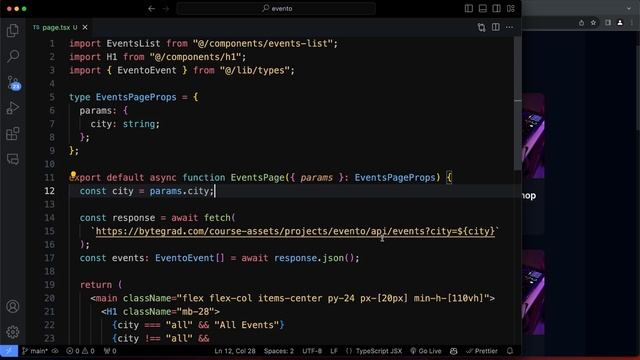Viewport: 640px width, 360px height.
Task: Open the bytegrad.com events API link
Action: [x=295, y=231]
